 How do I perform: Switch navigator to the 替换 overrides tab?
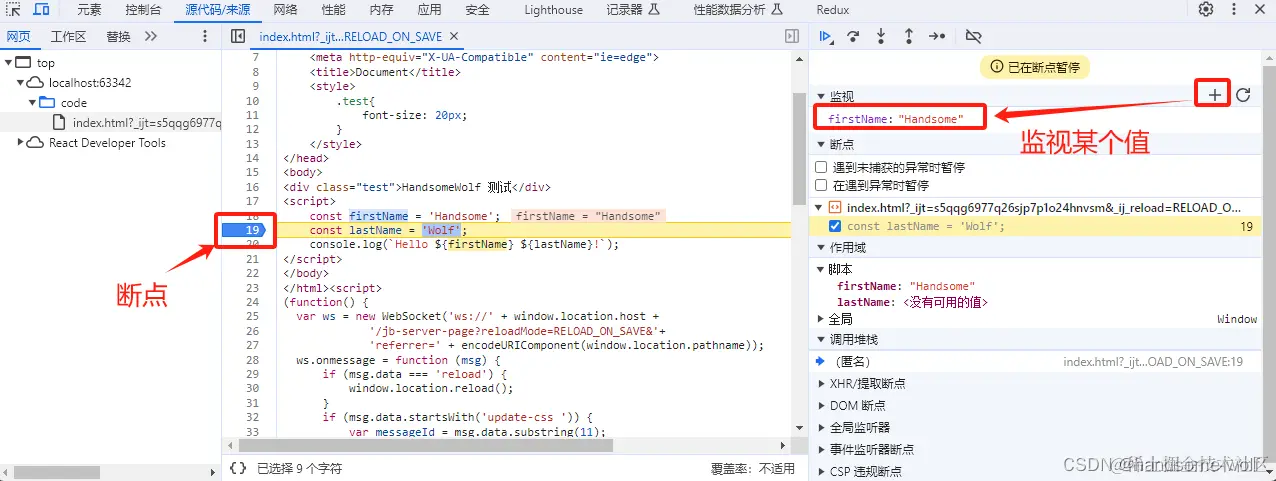[118, 36]
